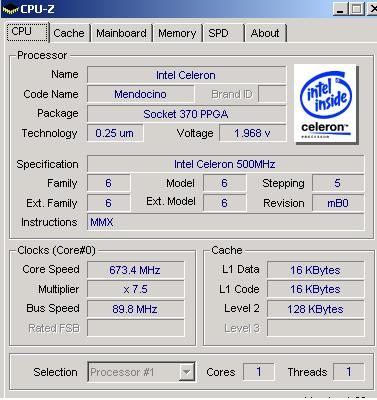Image resolution: width=377 pixels, height=400 pixels.
Task: Select the Memory tab
Action: coord(177,33)
